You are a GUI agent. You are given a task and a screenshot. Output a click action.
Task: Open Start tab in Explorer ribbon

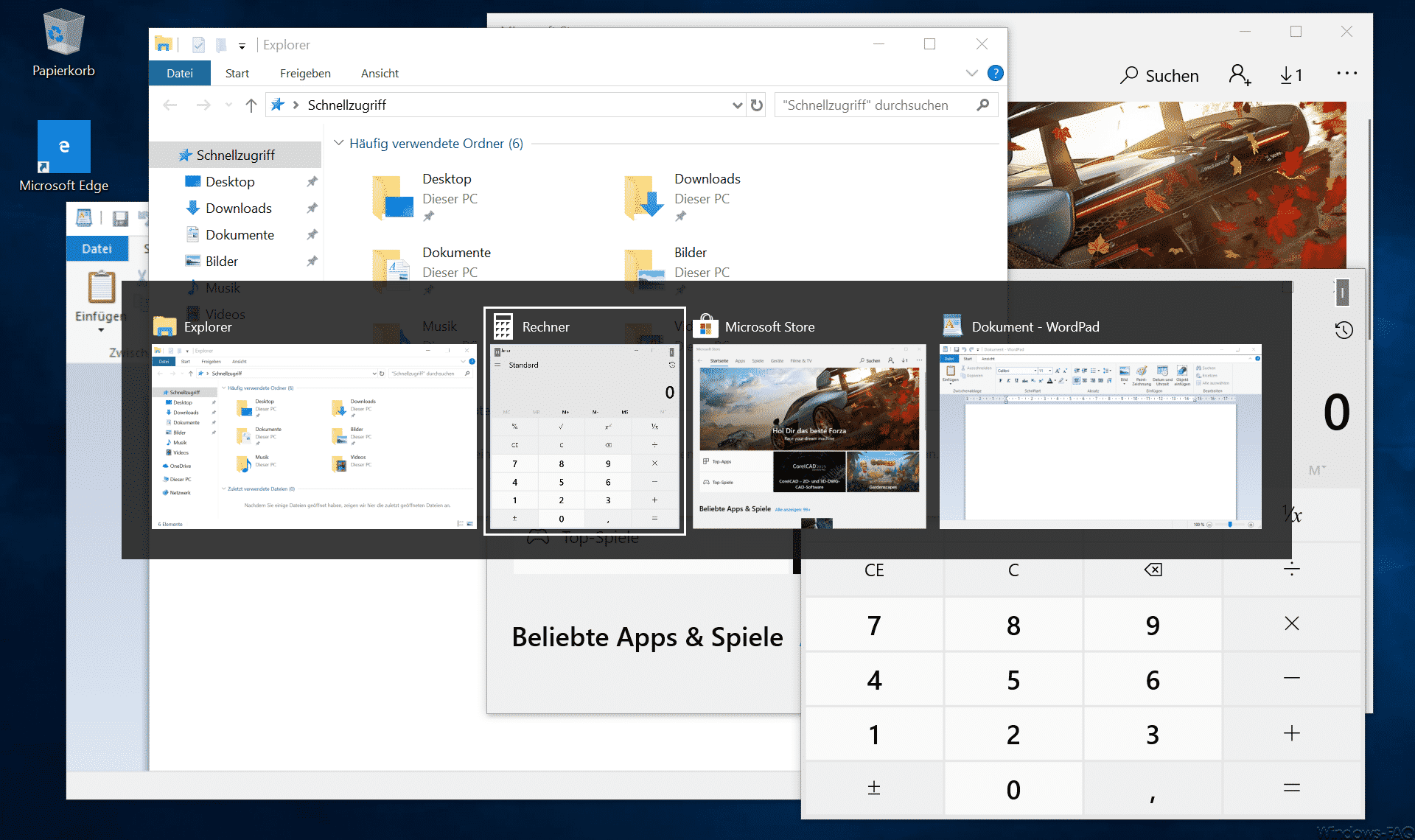[x=237, y=73]
